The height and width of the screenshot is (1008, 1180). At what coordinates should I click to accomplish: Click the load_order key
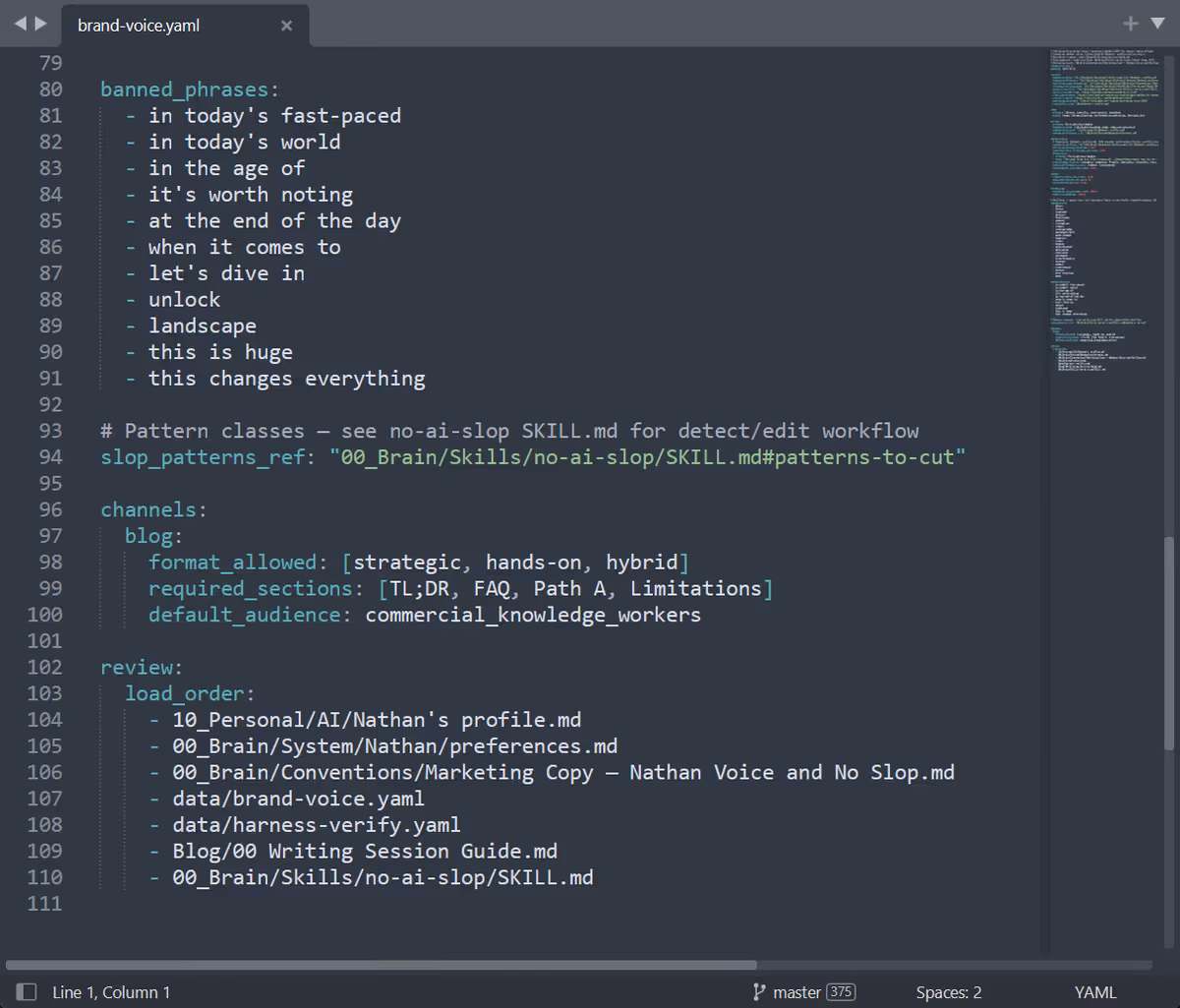[x=184, y=693]
